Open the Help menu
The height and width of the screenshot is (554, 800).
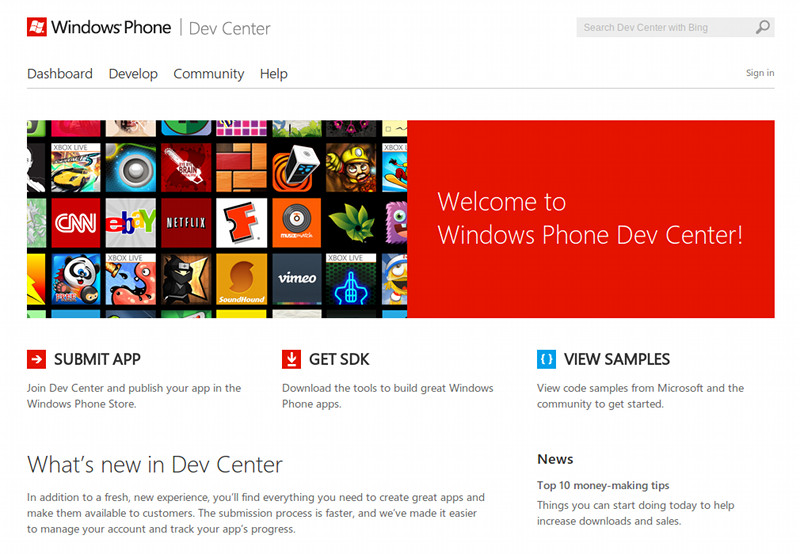click(x=273, y=74)
